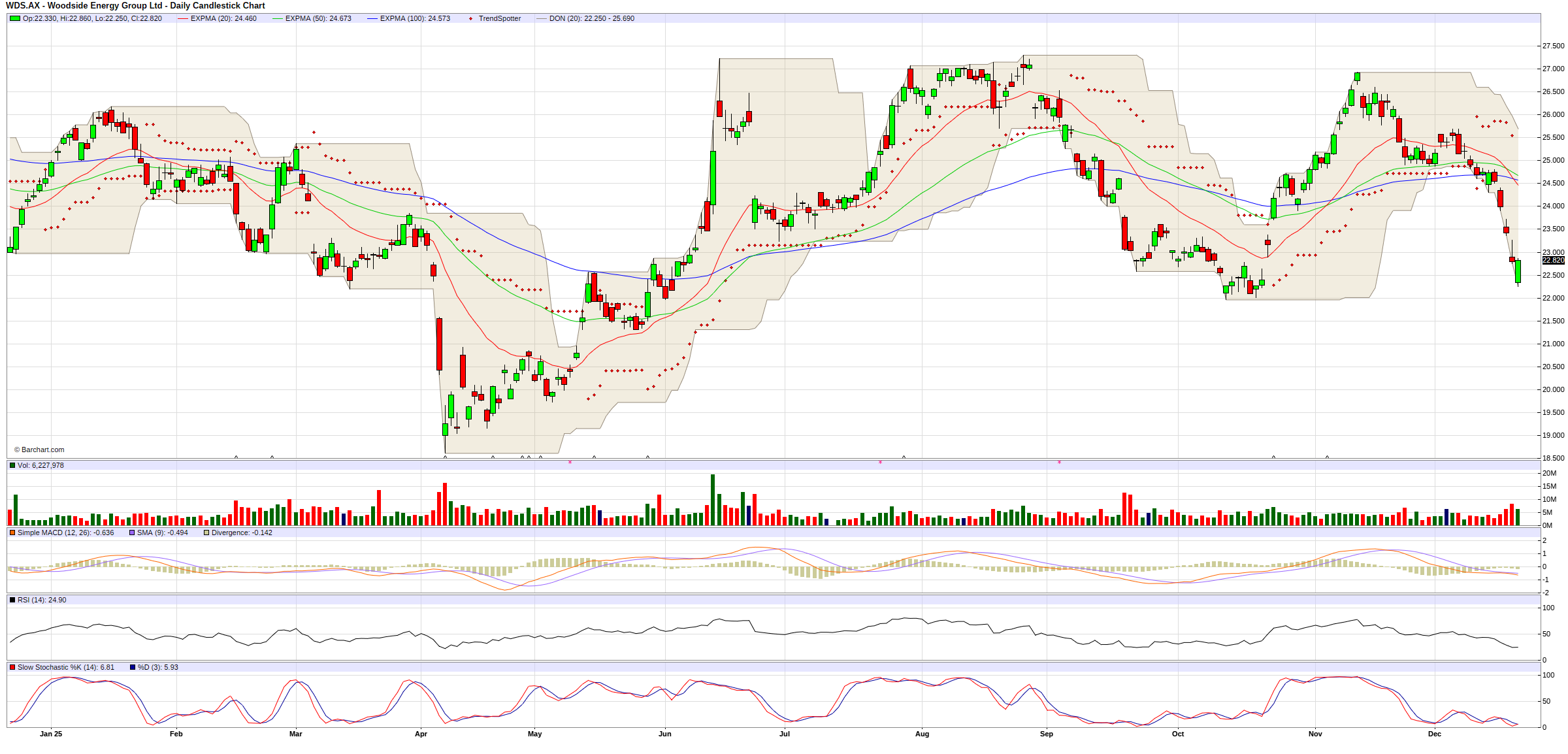Click the Barchart.com copyright text

point(39,450)
